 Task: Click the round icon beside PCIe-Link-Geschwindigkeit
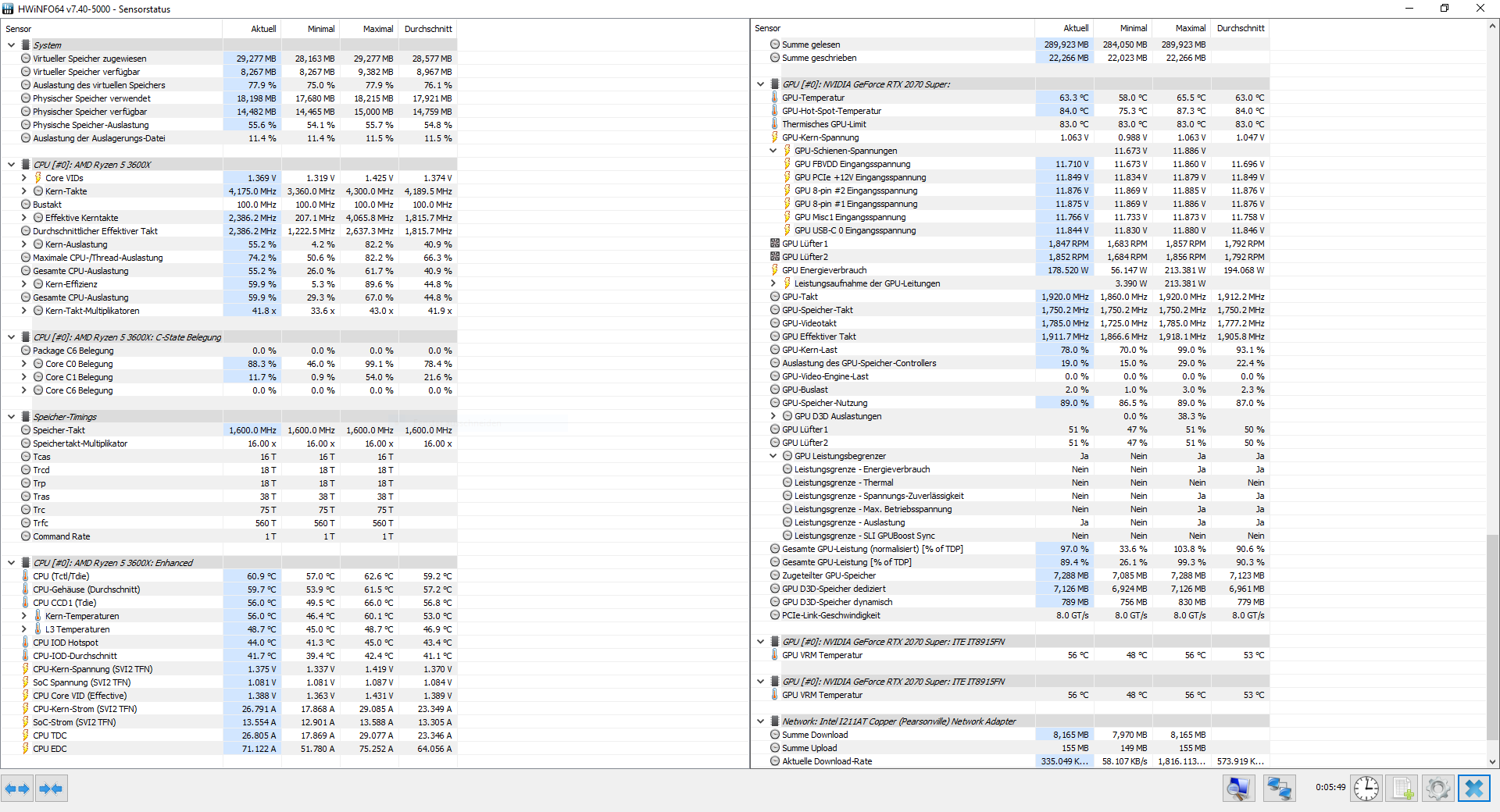775,615
